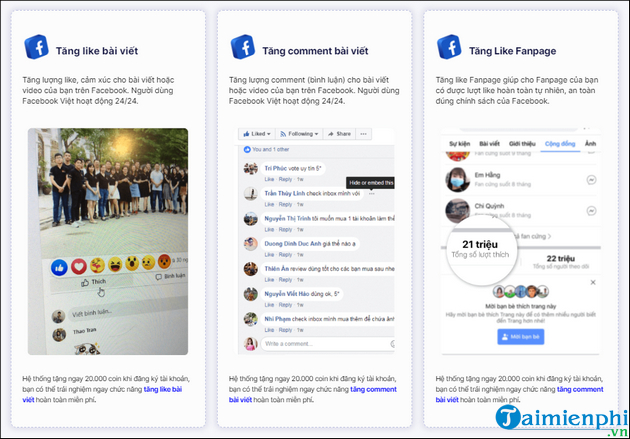This screenshot has width=630, height=439.
Task: Click Facebook logo beside Tăng like bài viết
Action: [x=37, y=47]
